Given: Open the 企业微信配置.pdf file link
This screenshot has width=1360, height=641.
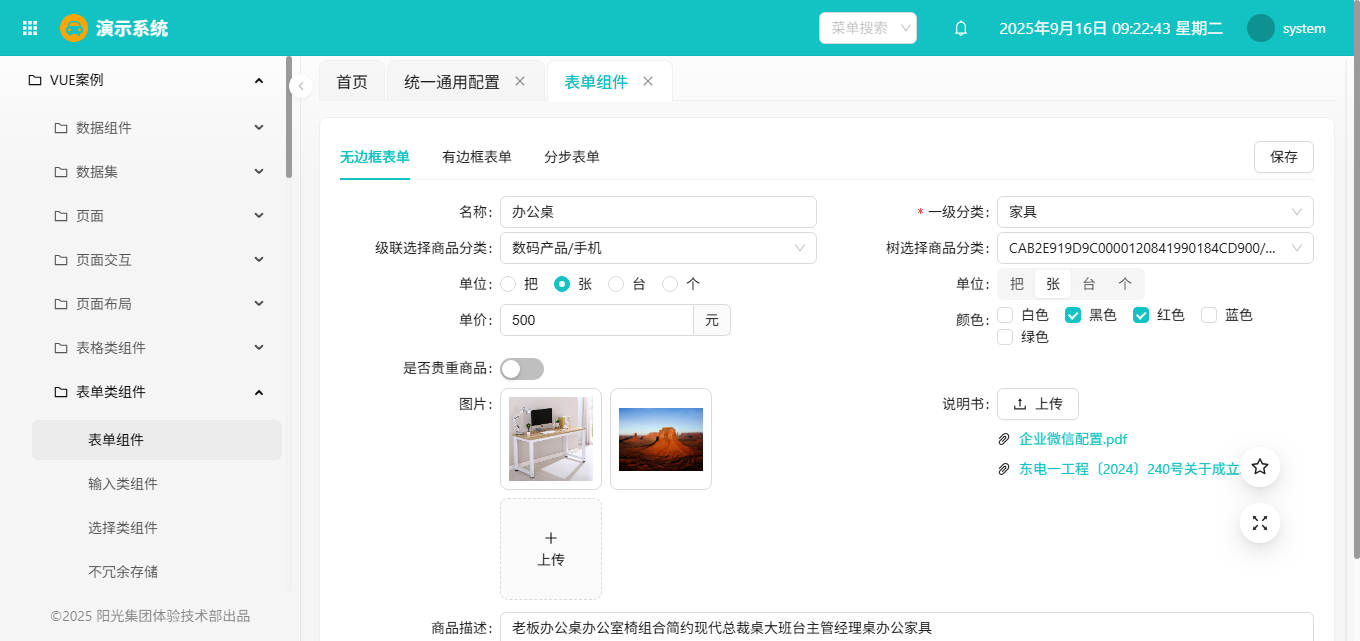Looking at the screenshot, I should (x=1073, y=439).
